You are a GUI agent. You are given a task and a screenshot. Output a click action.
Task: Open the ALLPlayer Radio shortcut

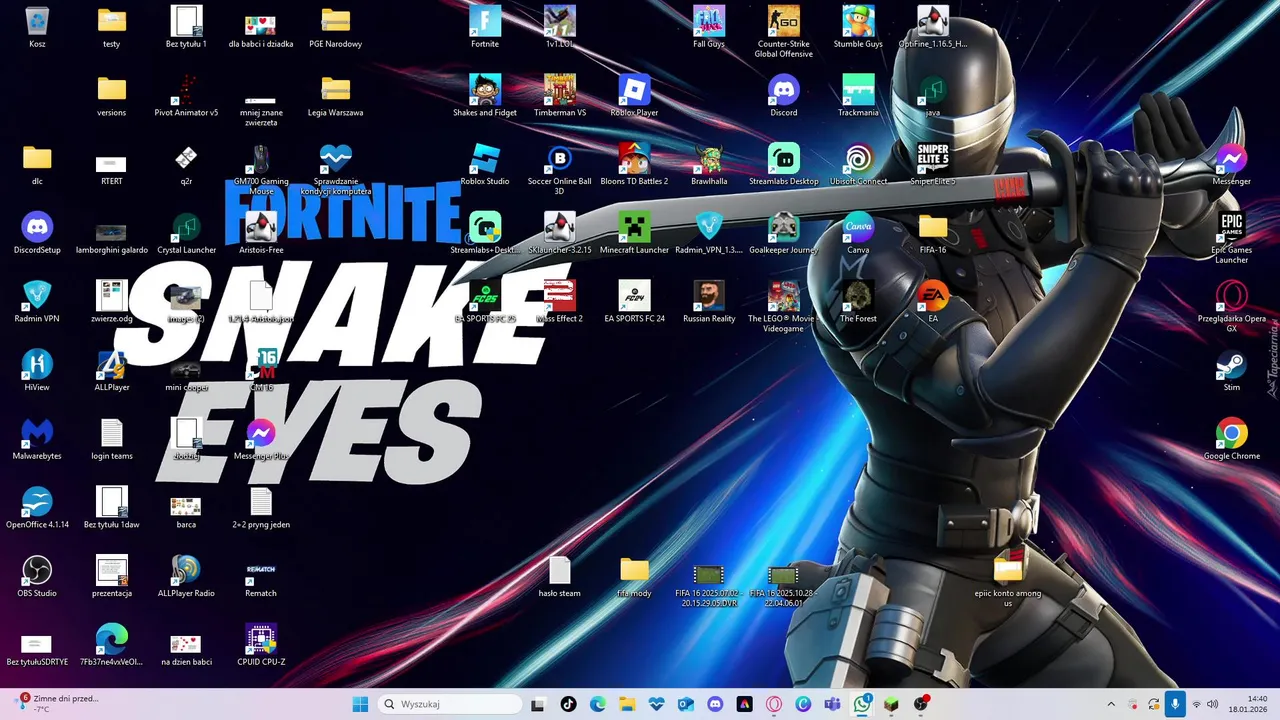(x=186, y=577)
